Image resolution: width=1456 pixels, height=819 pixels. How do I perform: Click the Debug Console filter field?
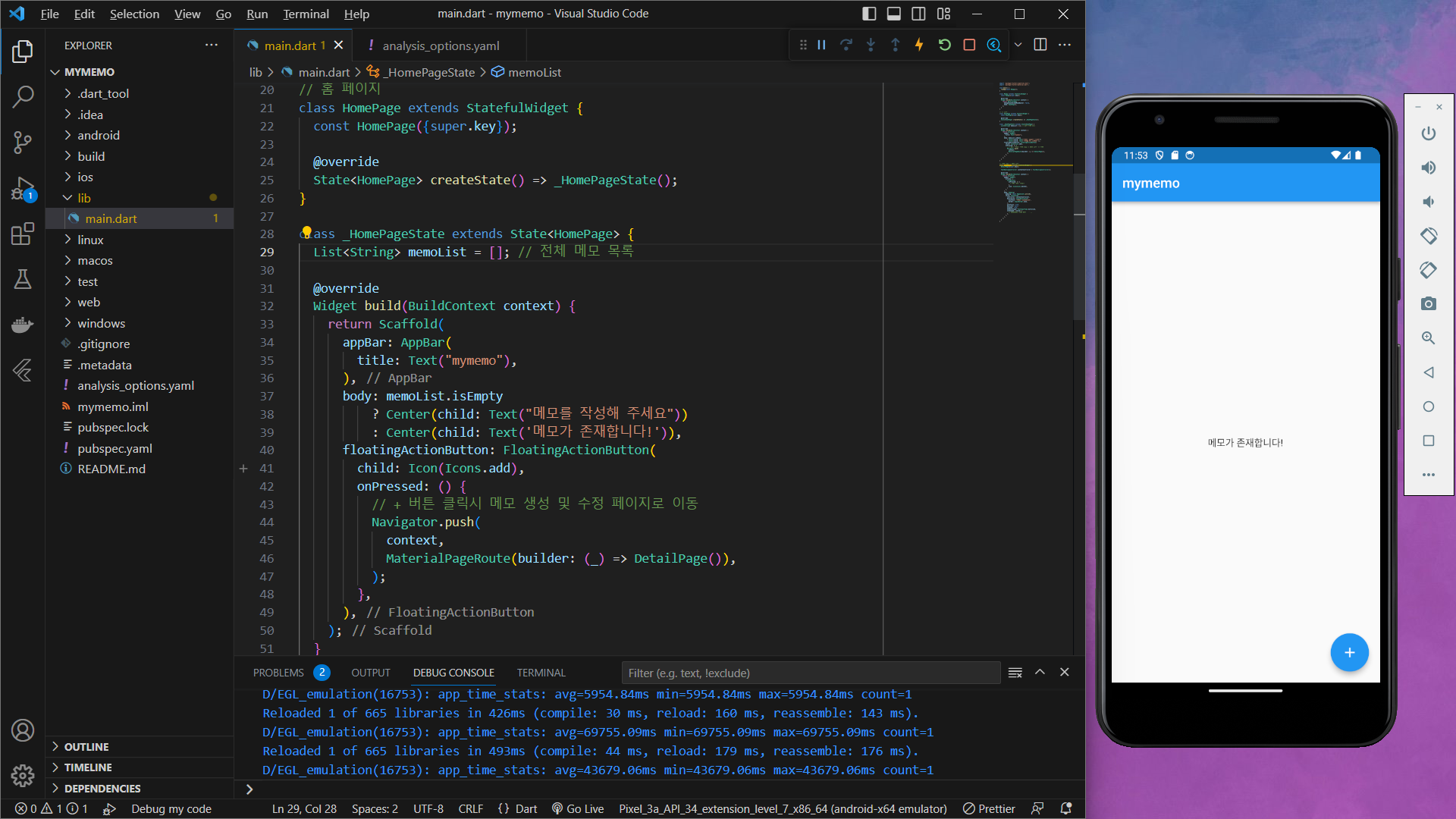click(810, 673)
